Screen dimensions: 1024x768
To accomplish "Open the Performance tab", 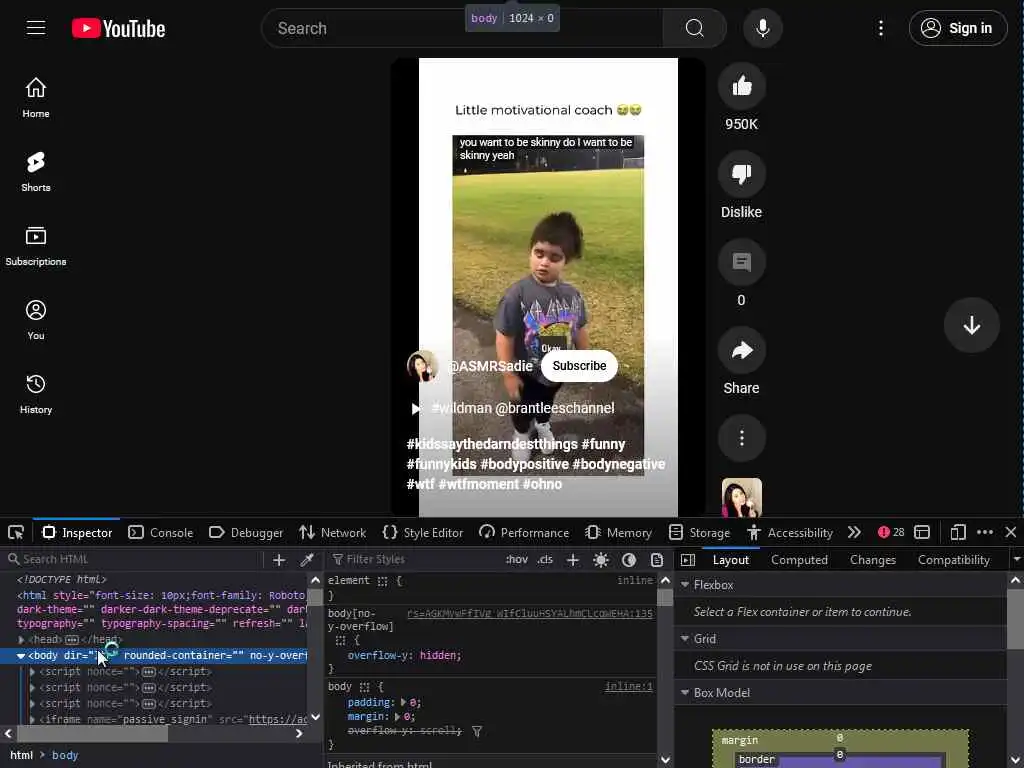I will 524,532.
